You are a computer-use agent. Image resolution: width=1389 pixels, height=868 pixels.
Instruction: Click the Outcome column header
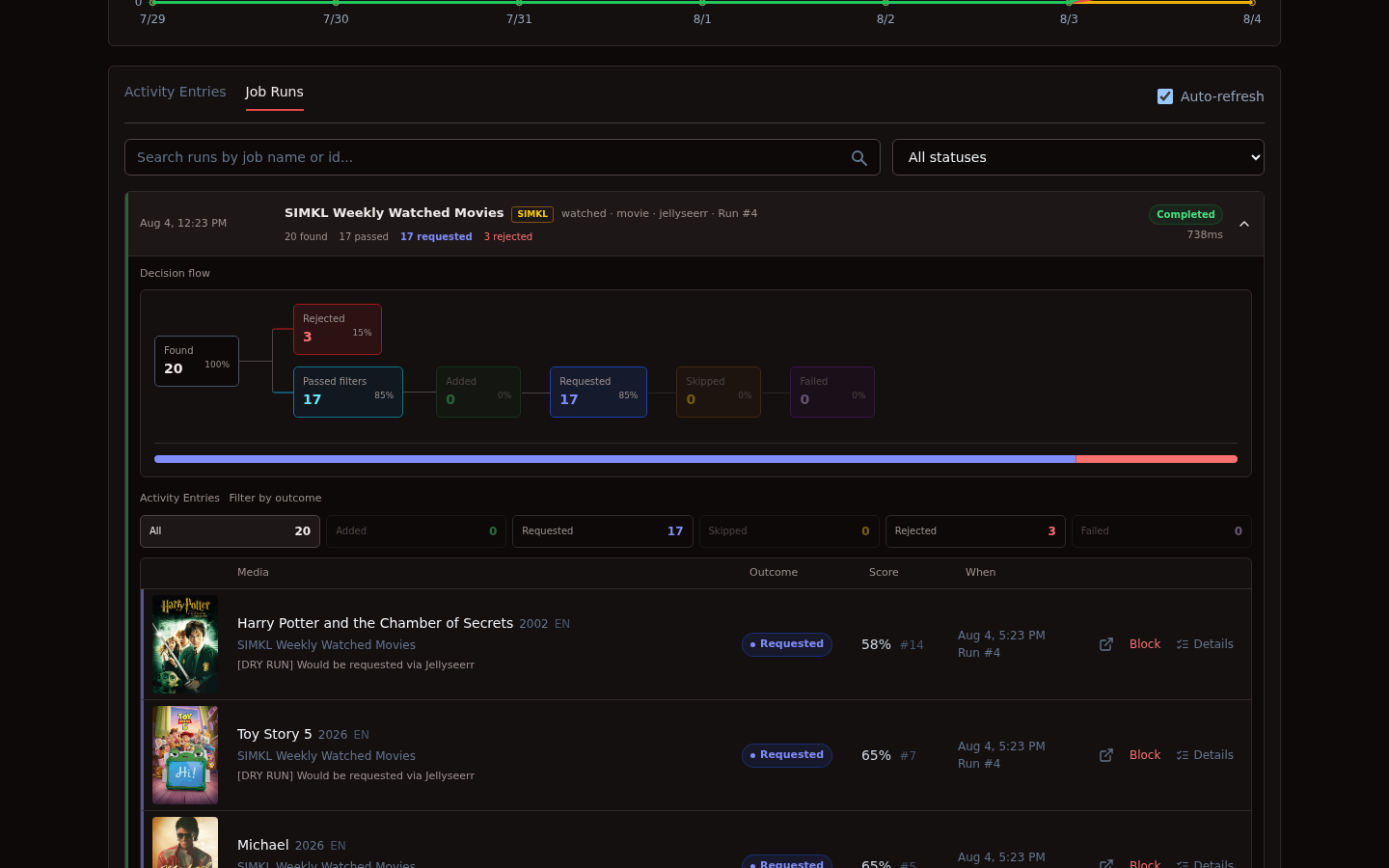point(774,572)
